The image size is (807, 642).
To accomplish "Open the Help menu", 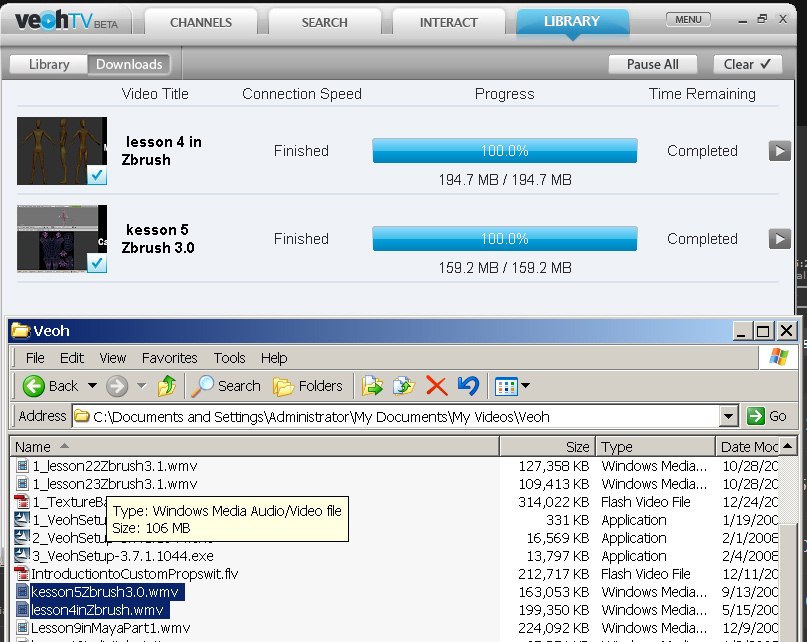I will 274,358.
